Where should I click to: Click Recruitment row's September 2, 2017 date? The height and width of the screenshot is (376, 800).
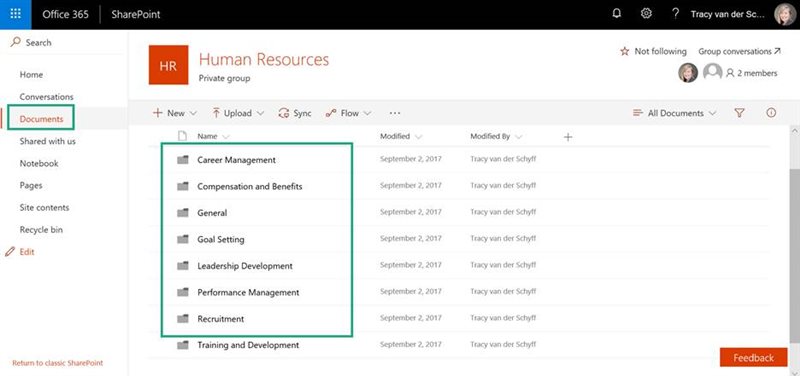411,318
